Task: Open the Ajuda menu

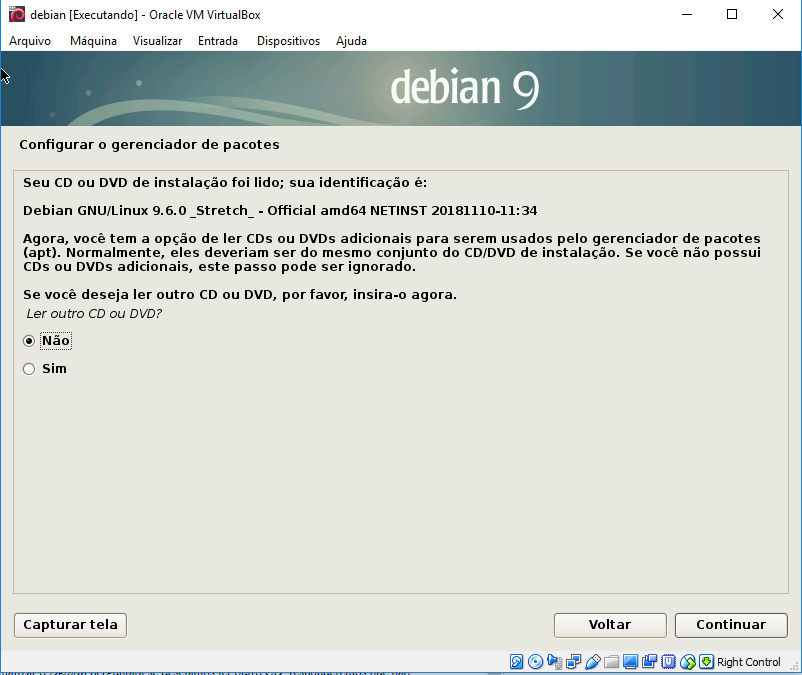Action: [x=351, y=41]
